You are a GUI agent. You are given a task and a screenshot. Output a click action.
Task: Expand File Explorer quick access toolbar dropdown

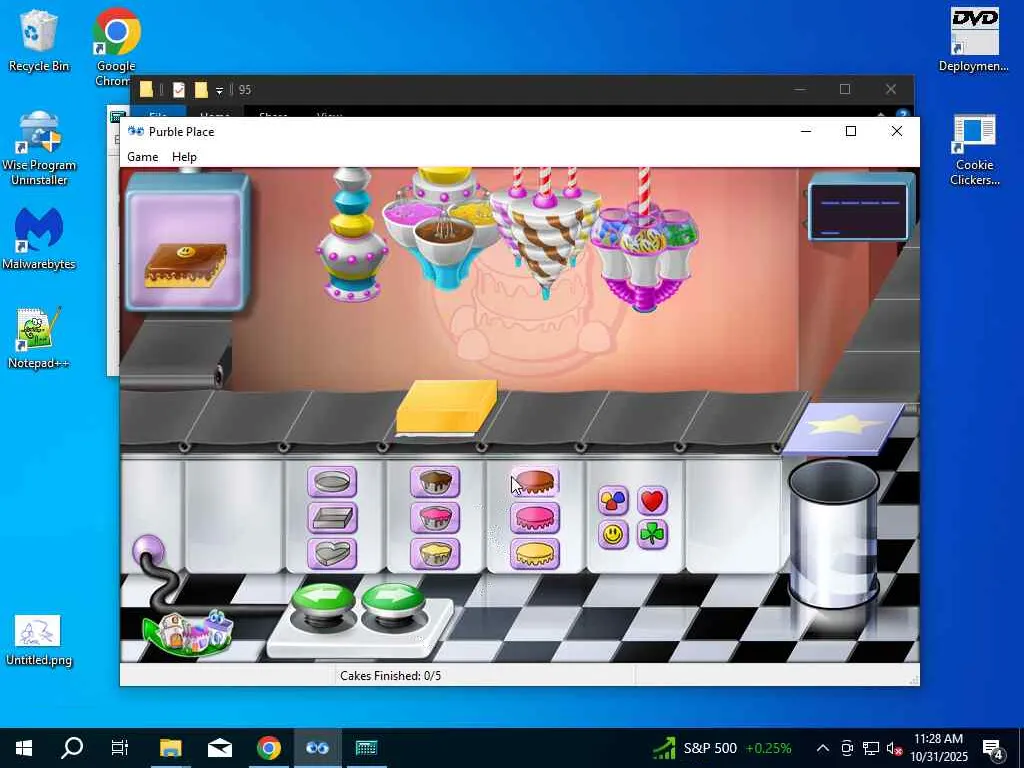click(x=219, y=90)
